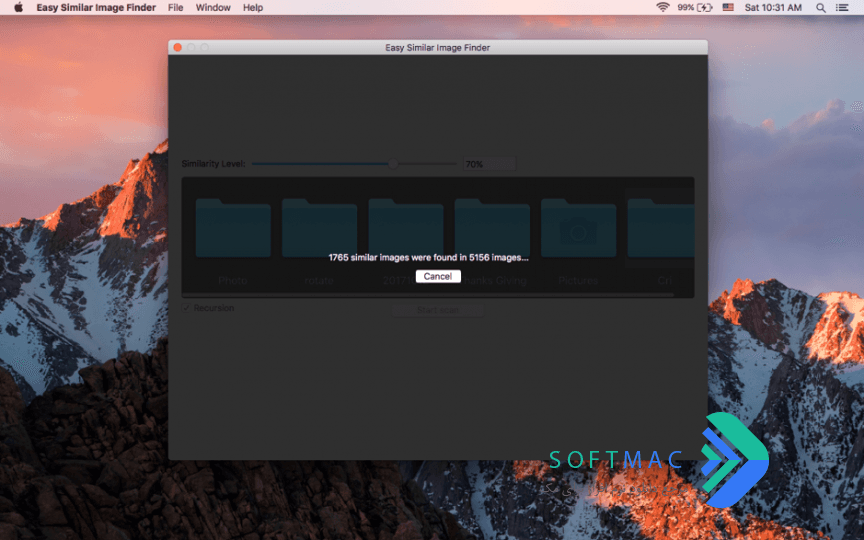Open the US flag input source menu
This screenshot has height=540, width=864.
(x=728, y=7)
